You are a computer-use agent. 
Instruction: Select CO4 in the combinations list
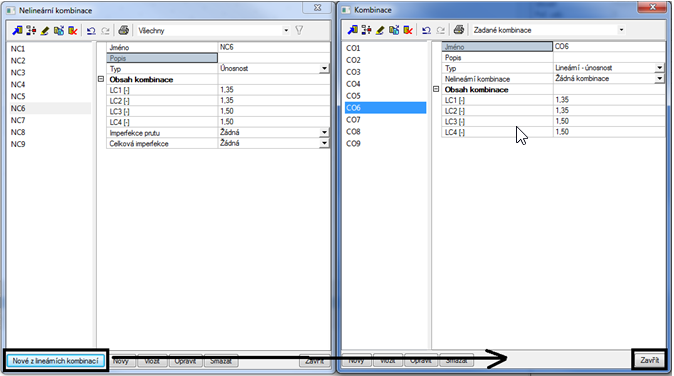(x=353, y=84)
